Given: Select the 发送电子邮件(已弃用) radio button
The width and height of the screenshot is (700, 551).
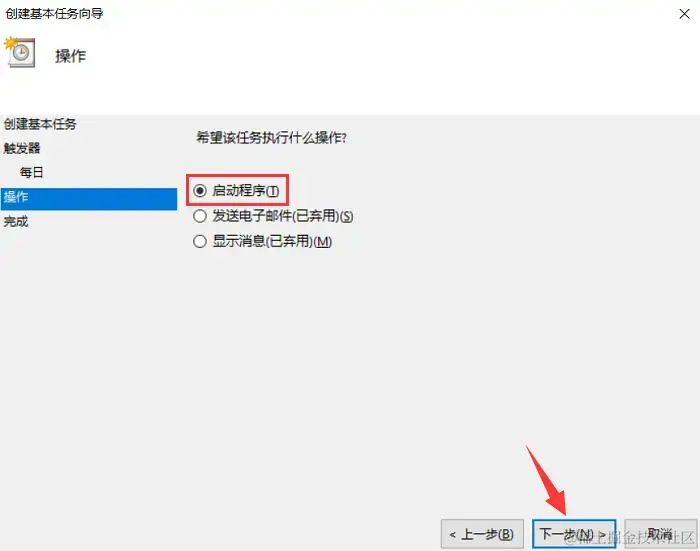Looking at the screenshot, I should point(200,217).
